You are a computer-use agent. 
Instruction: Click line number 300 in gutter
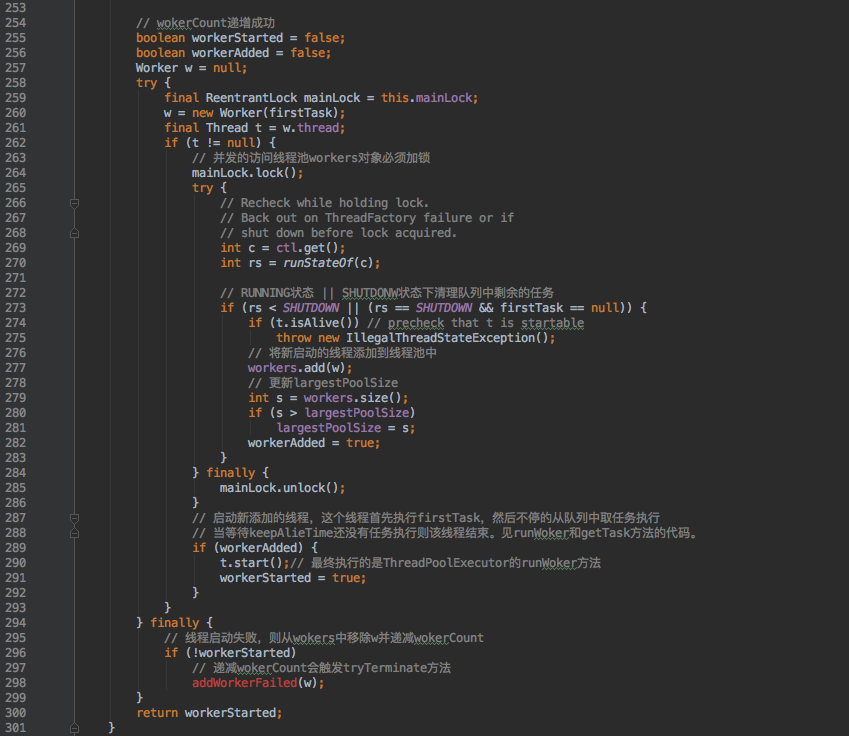[x=15, y=713]
